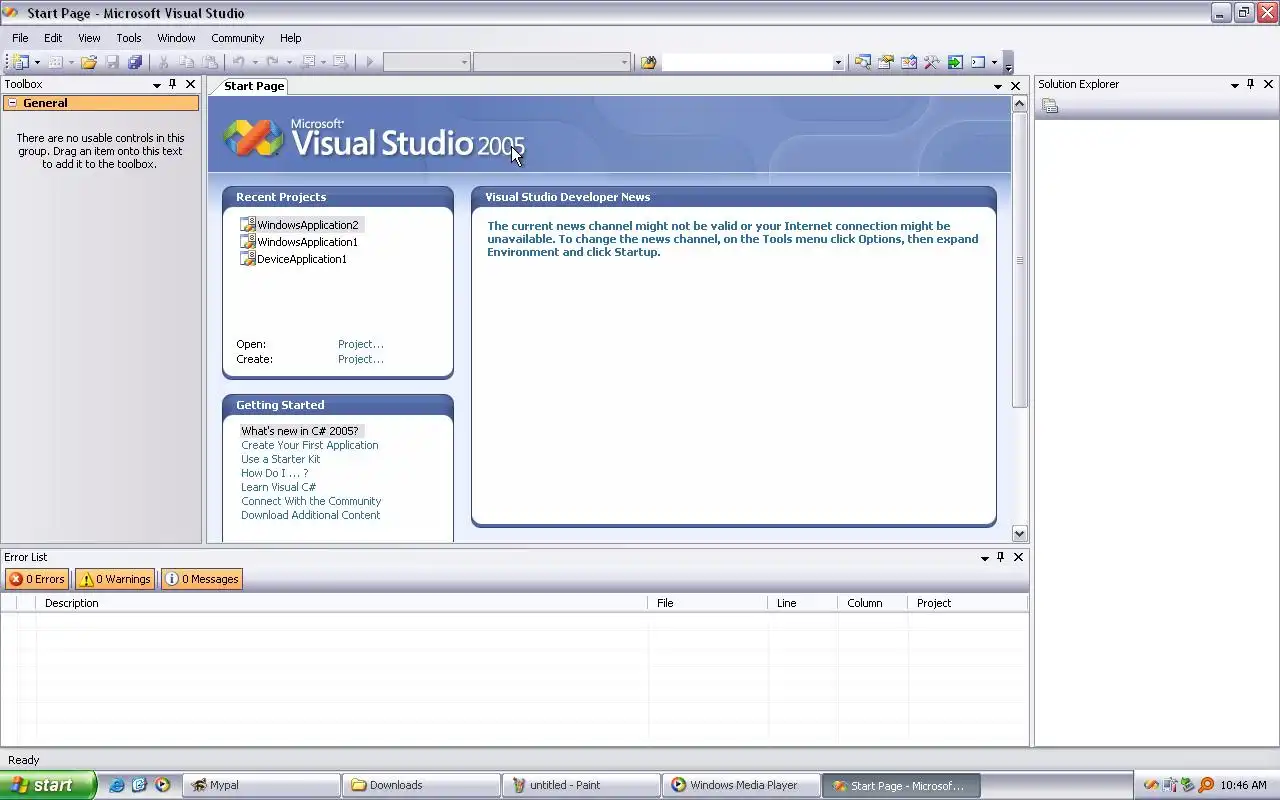Pin the Toolbox panel with auto-hide
The width and height of the screenshot is (1280, 800).
(172, 84)
